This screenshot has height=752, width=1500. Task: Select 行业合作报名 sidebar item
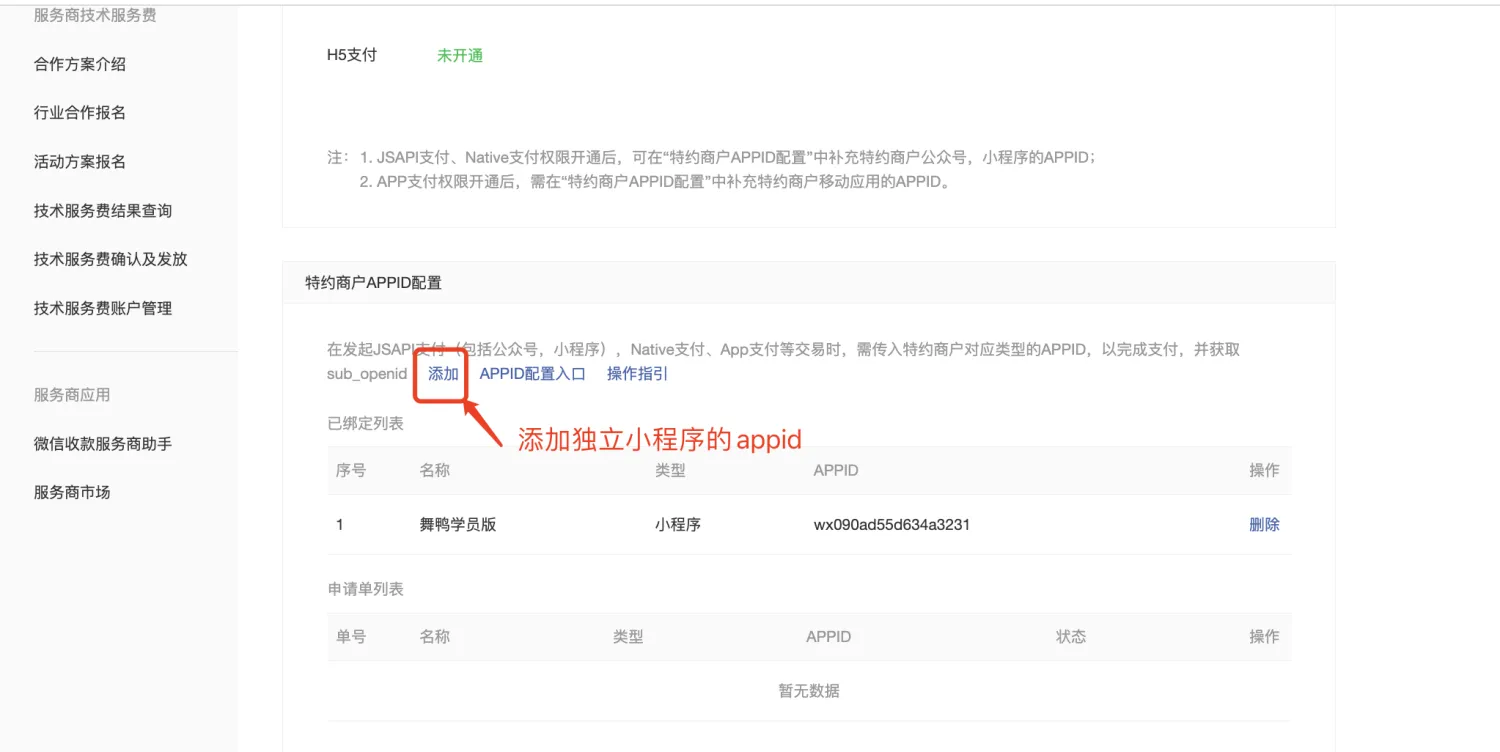80,113
